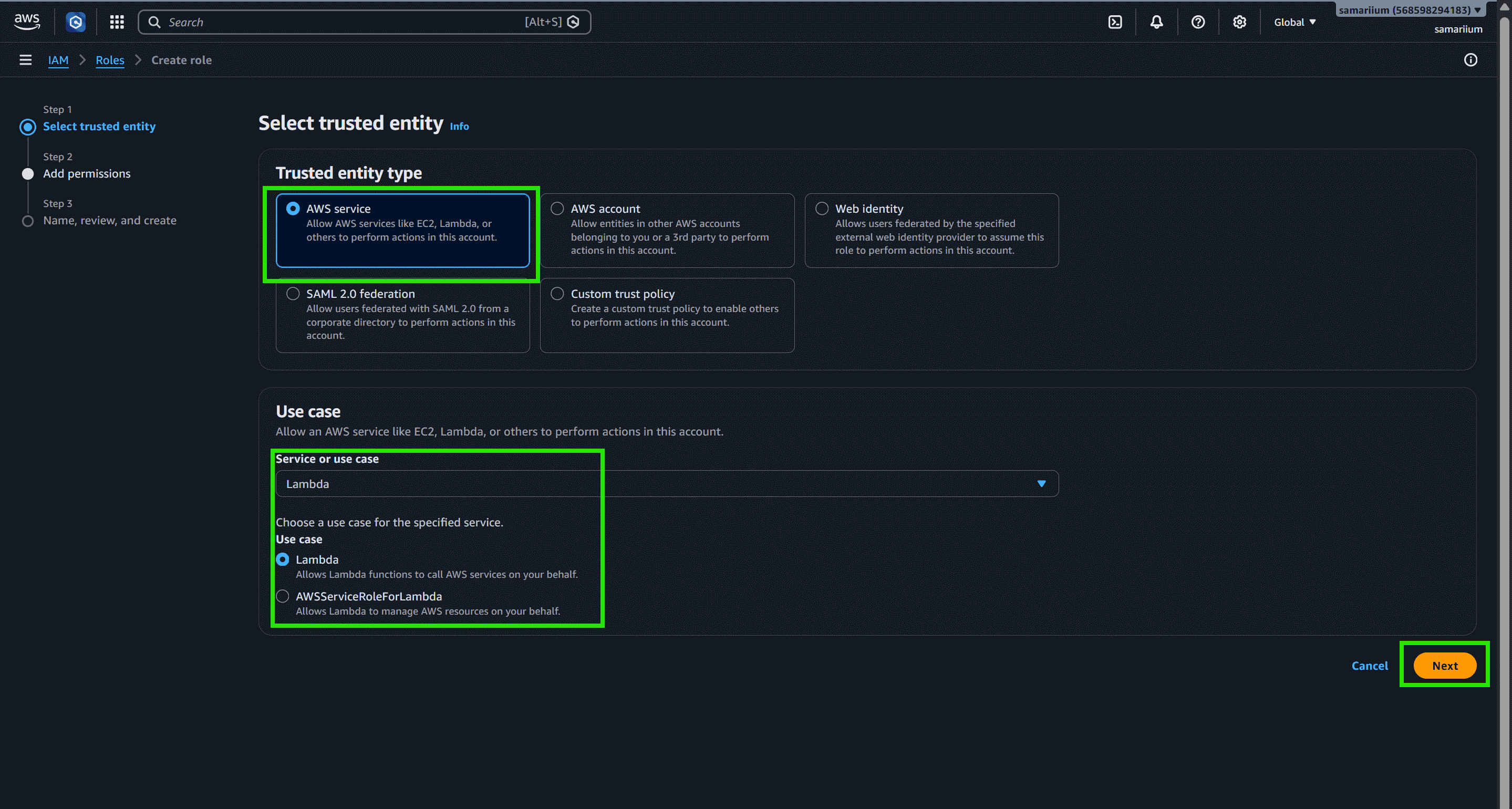The image size is (1512, 809).
Task: Choose AWSServiceRoleForLambda use case radio
Action: (282, 596)
